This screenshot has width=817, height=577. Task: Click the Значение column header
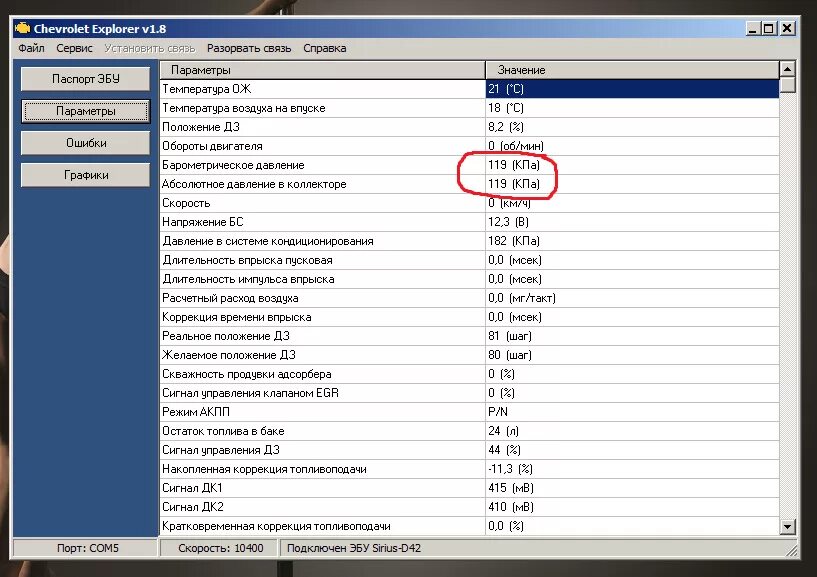632,70
